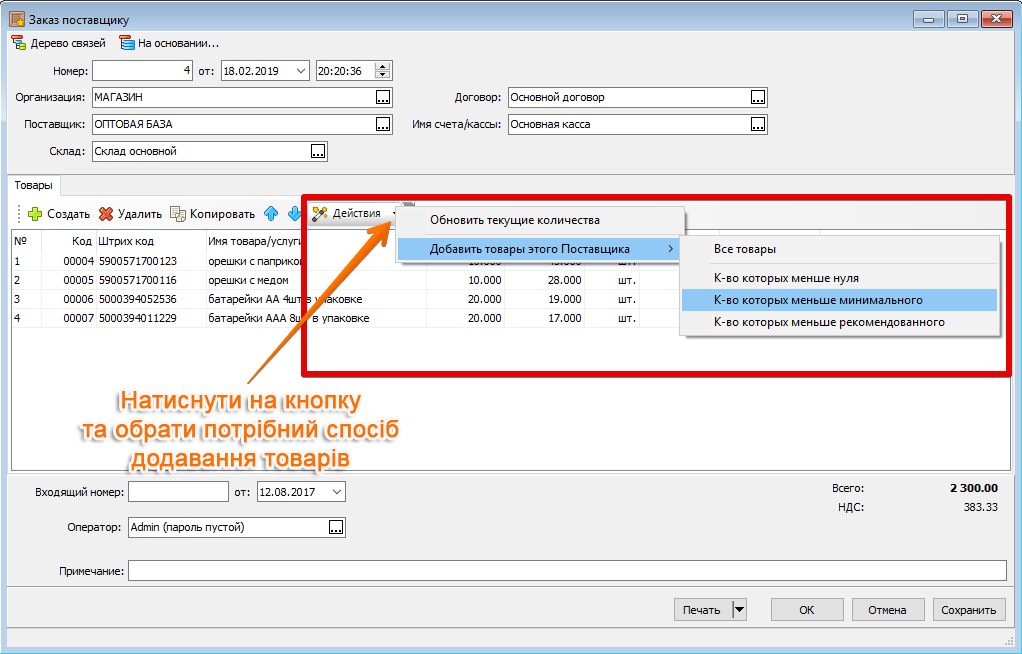
Task: Move row up with blue arrow
Action: [x=271, y=213]
